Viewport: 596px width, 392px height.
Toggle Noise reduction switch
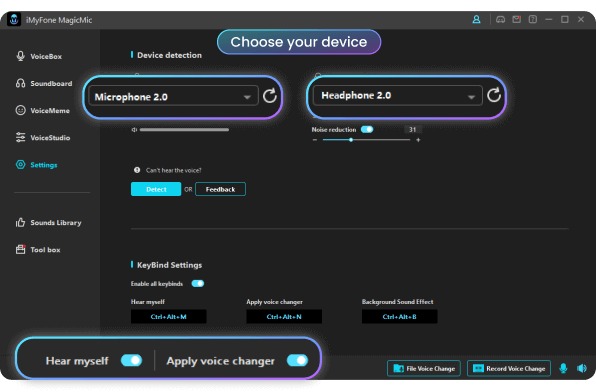tap(367, 129)
